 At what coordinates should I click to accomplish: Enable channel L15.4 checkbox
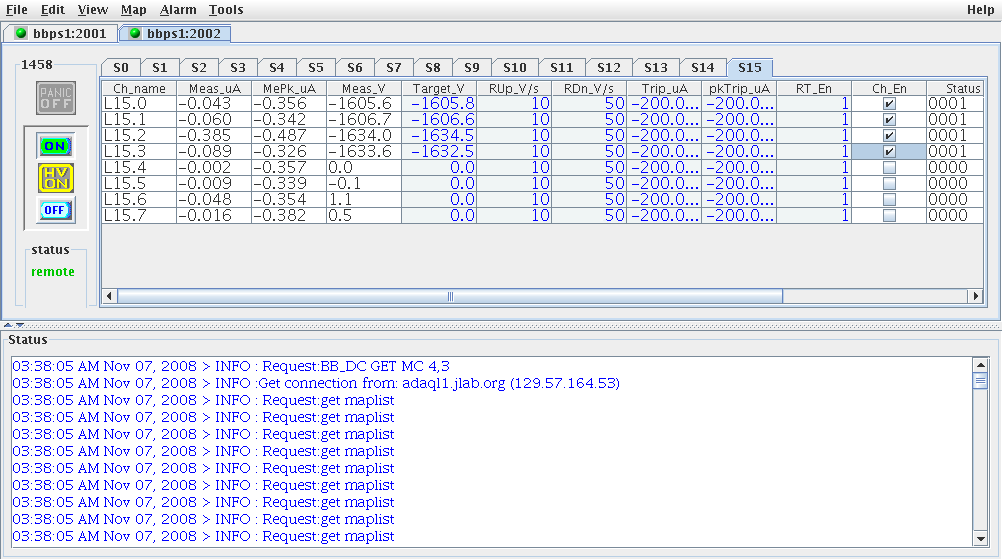pyautogui.click(x=889, y=167)
